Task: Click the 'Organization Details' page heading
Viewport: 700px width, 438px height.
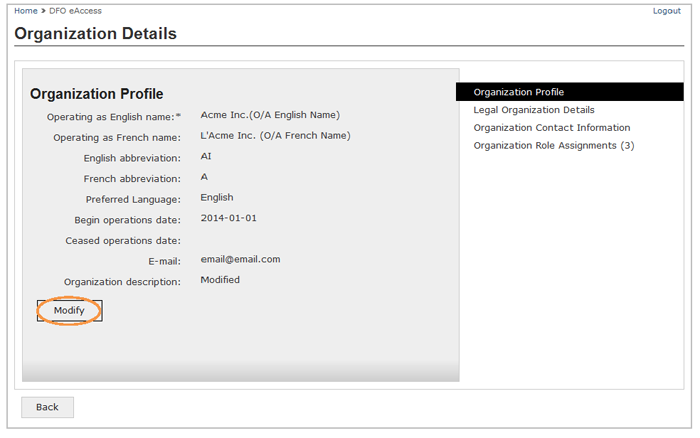Action: (x=96, y=33)
